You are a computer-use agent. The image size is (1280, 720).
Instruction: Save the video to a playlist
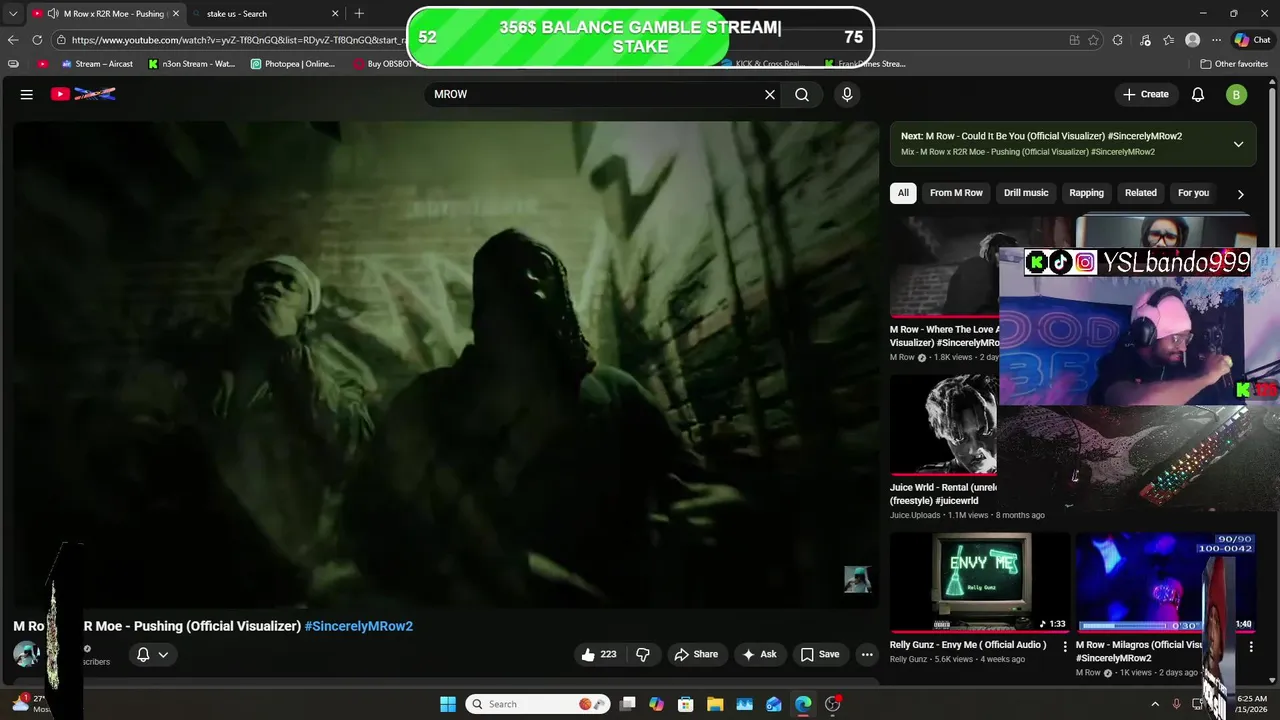[x=820, y=654]
